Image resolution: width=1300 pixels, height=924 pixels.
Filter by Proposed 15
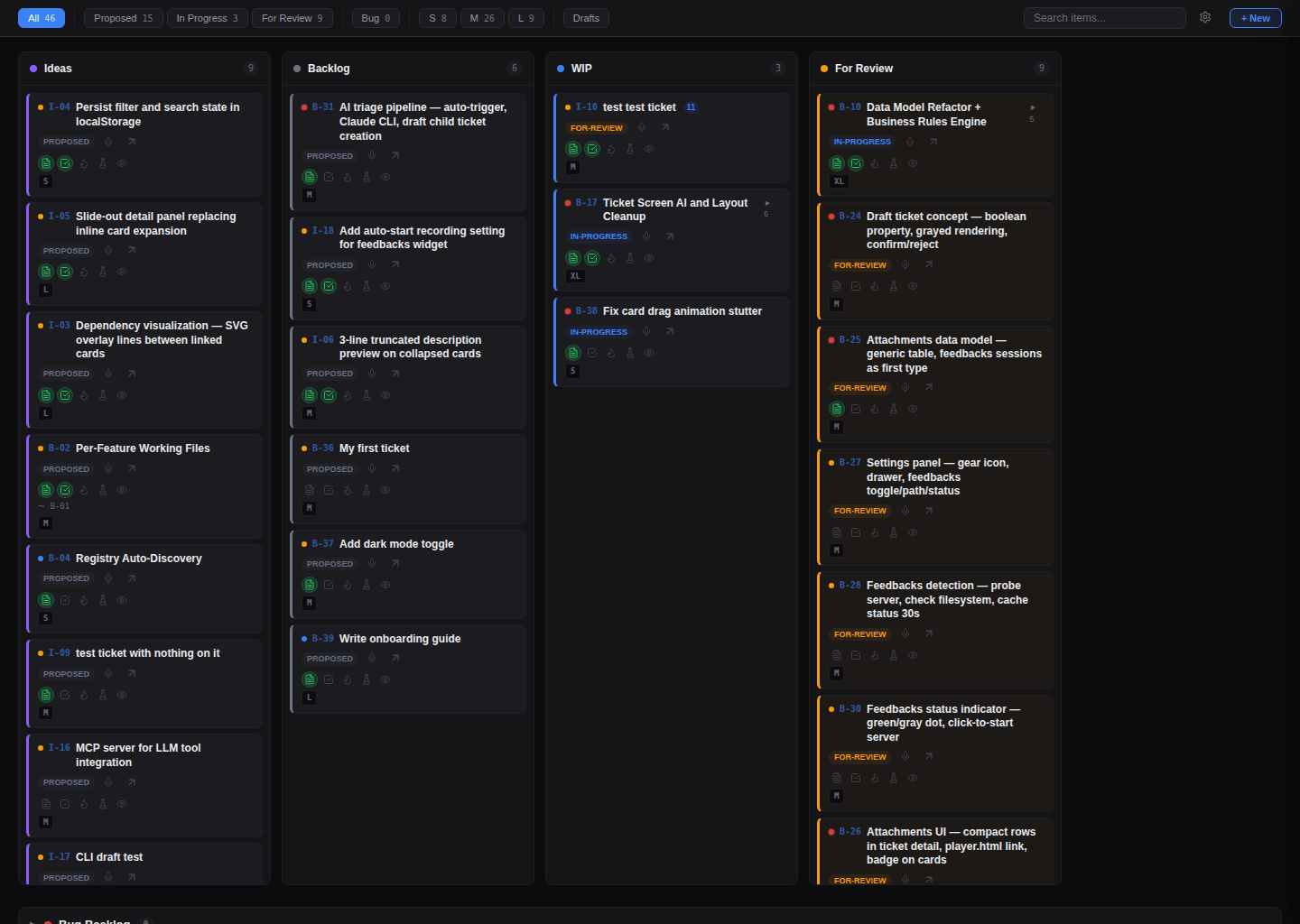click(x=124, y=18)
